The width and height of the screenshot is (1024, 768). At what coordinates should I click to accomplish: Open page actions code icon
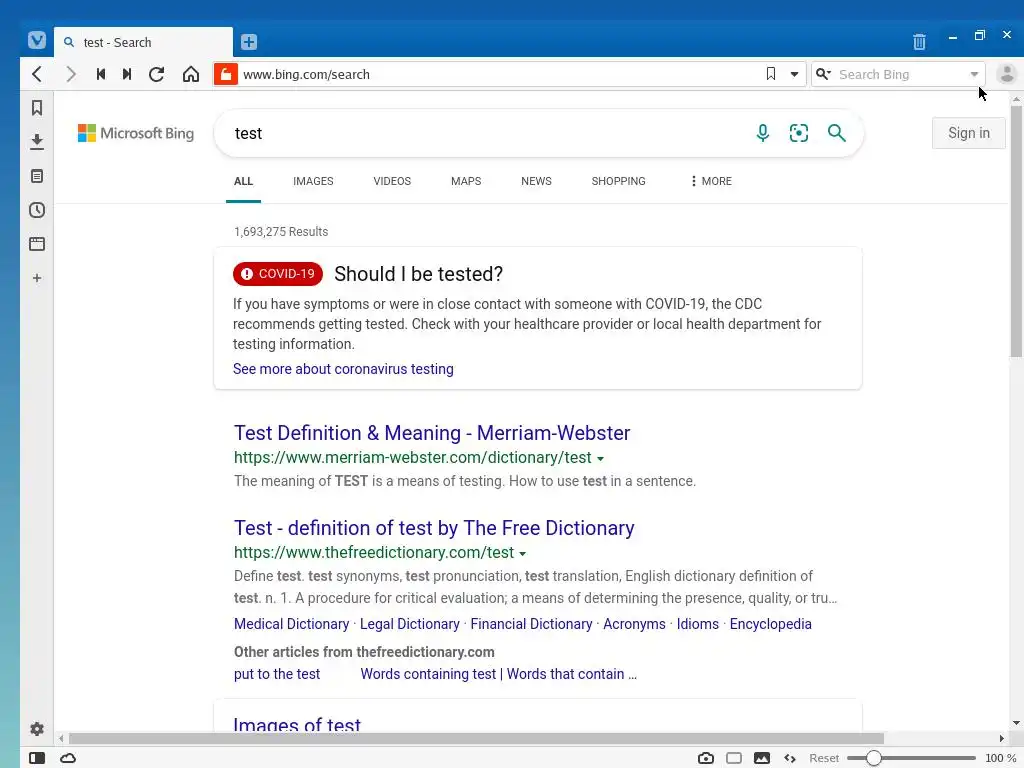click(790, 758)
